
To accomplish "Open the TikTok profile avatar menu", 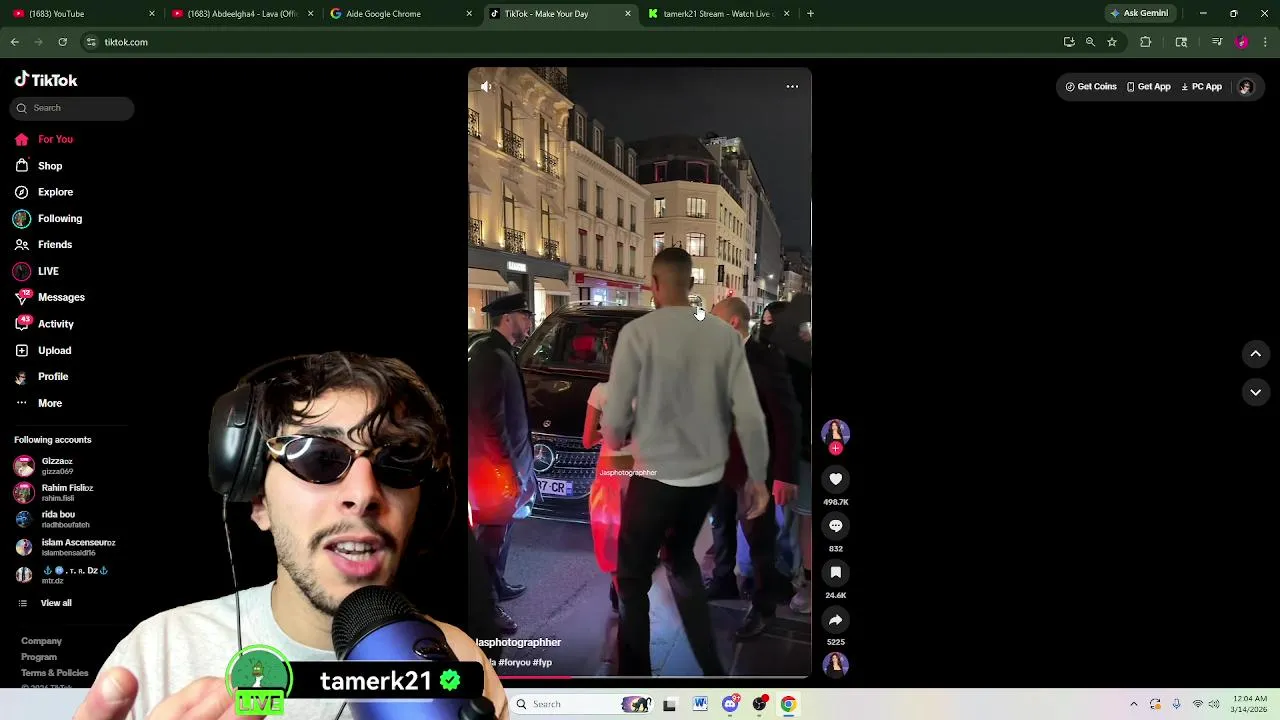I will [x=1245, y=87].
